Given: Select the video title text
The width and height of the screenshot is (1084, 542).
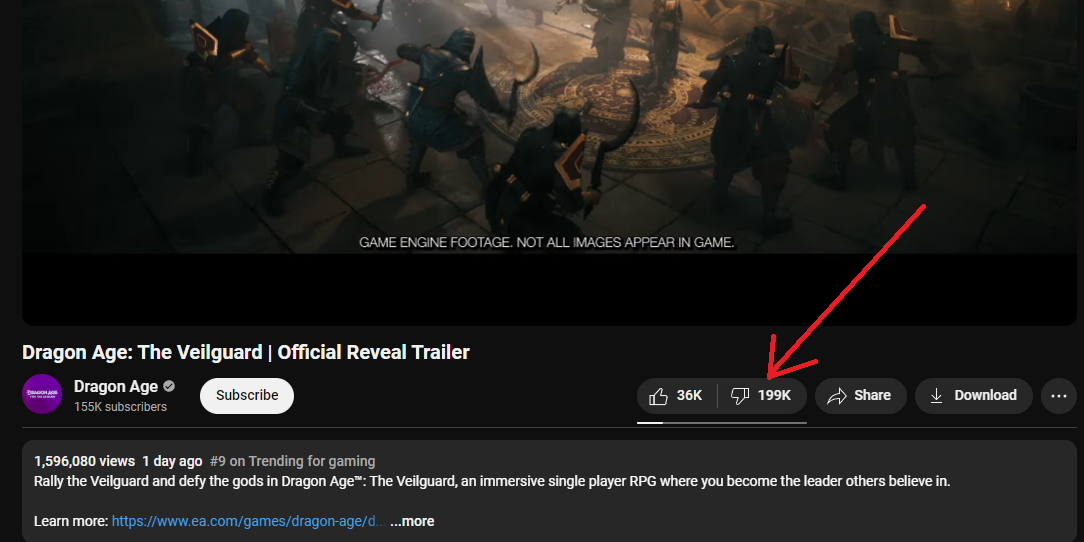Looking at the screenshot, I should tap(245, 352).
